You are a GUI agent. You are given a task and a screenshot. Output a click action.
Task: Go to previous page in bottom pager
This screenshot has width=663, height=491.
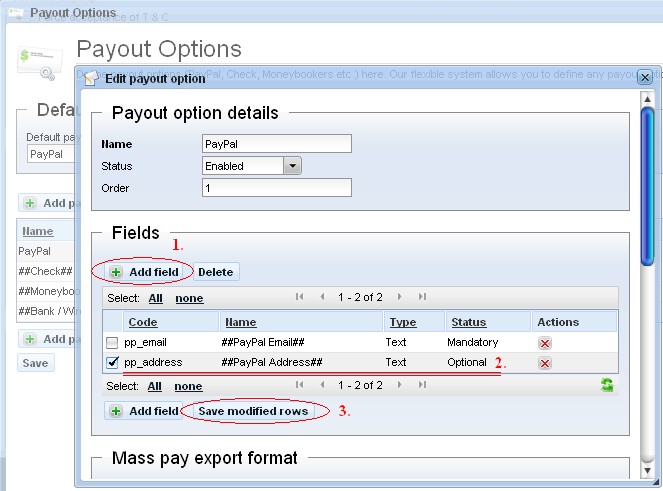tap(323, 385)
